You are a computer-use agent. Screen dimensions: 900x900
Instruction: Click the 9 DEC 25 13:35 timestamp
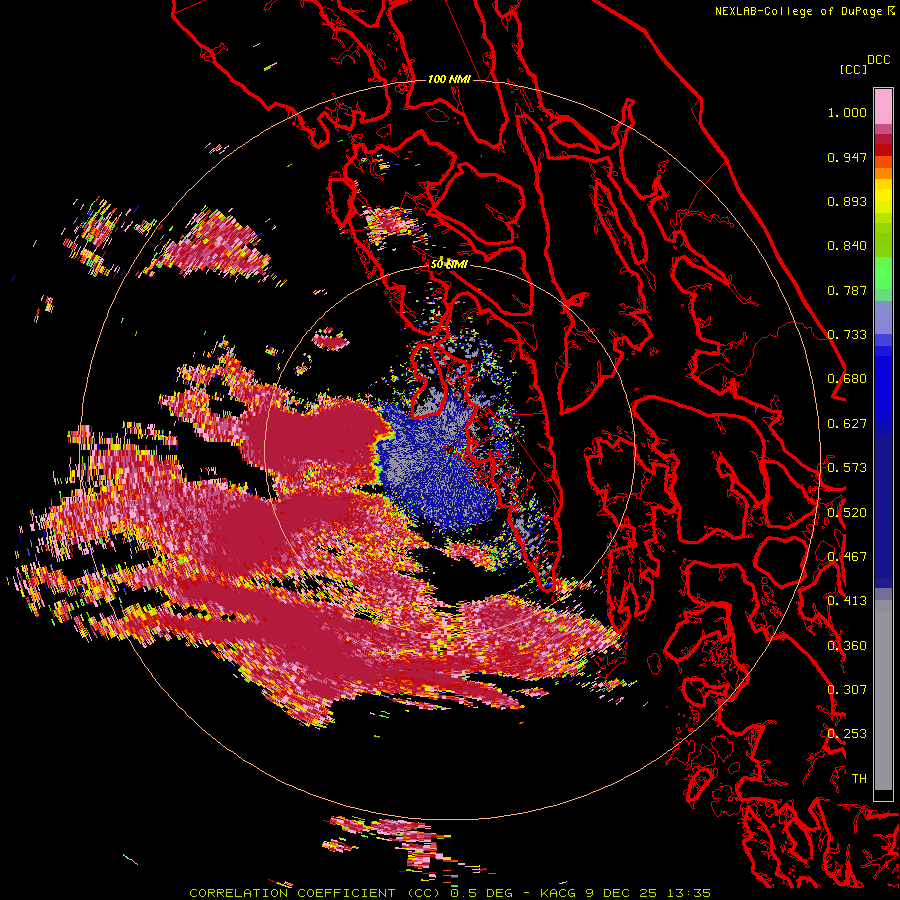tap(649, 893)
